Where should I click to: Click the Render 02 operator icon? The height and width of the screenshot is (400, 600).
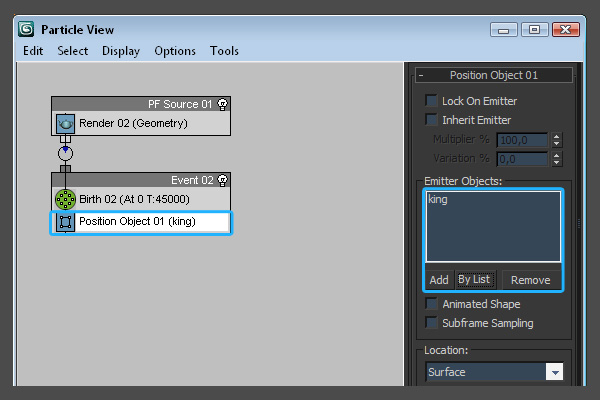point(66,123)
